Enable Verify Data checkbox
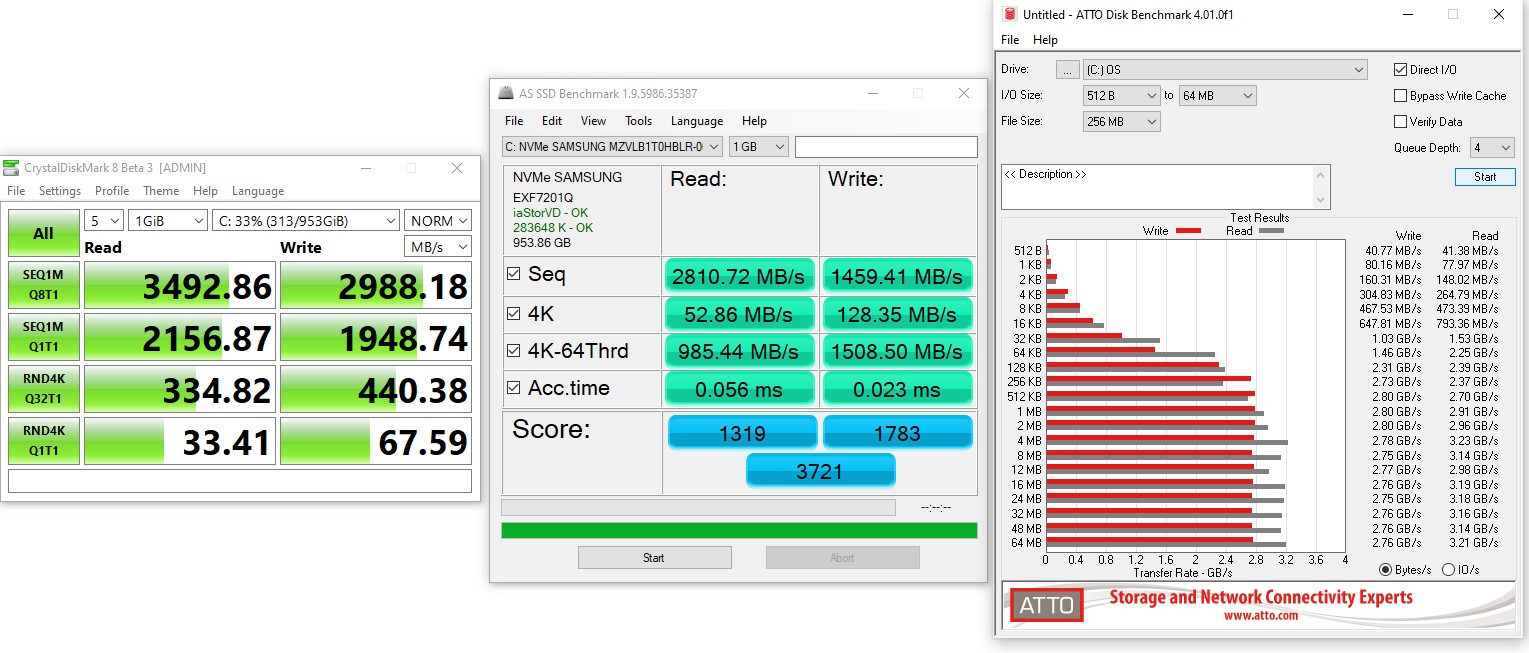The image size is (1529, 653). click(x=1401, y=122)
